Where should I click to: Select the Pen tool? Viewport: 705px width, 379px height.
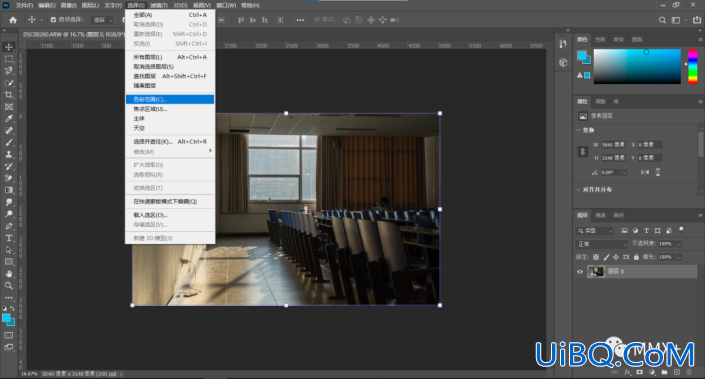click(x=9, y=226)
